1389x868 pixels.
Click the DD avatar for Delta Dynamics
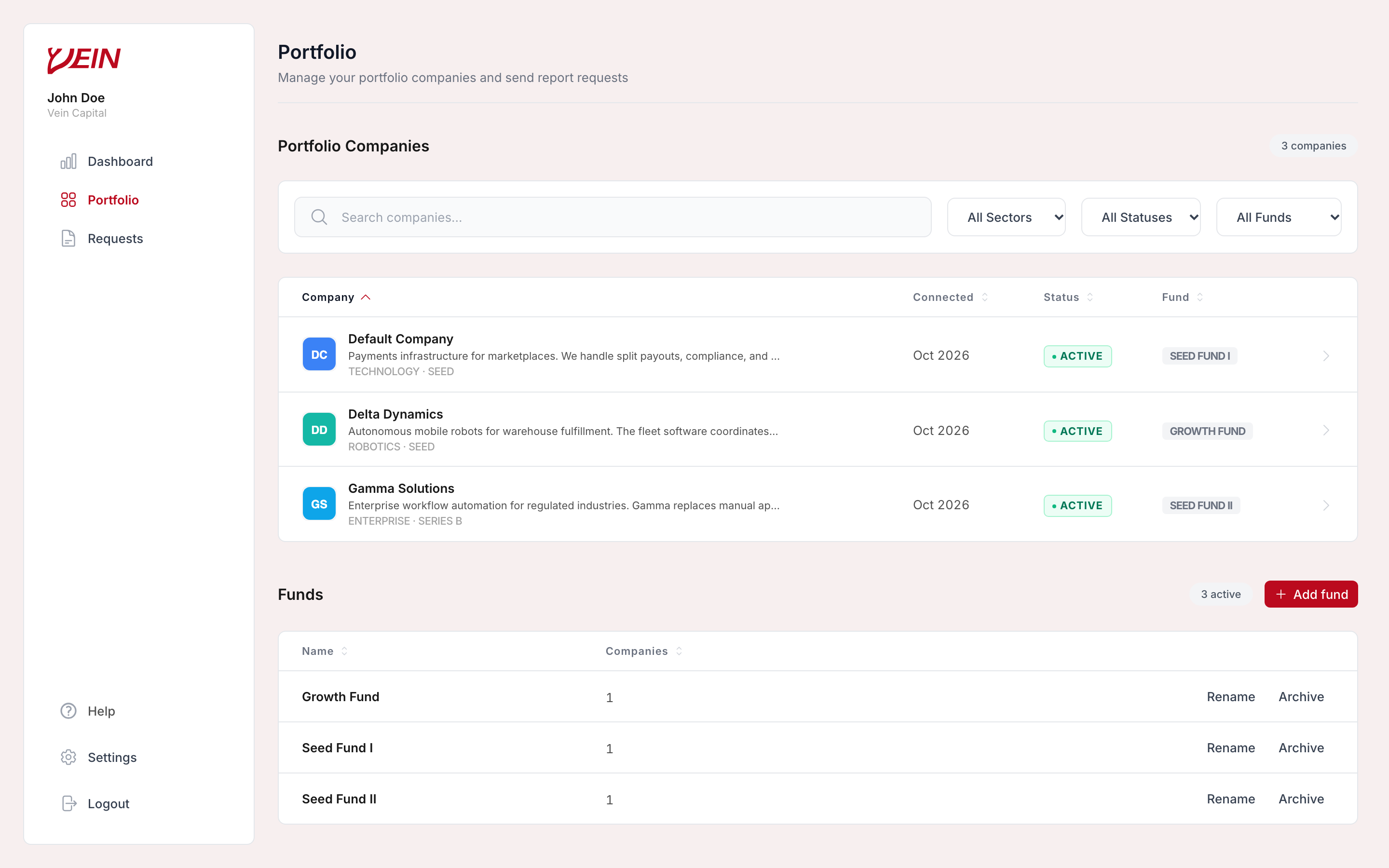coord(319,429)
